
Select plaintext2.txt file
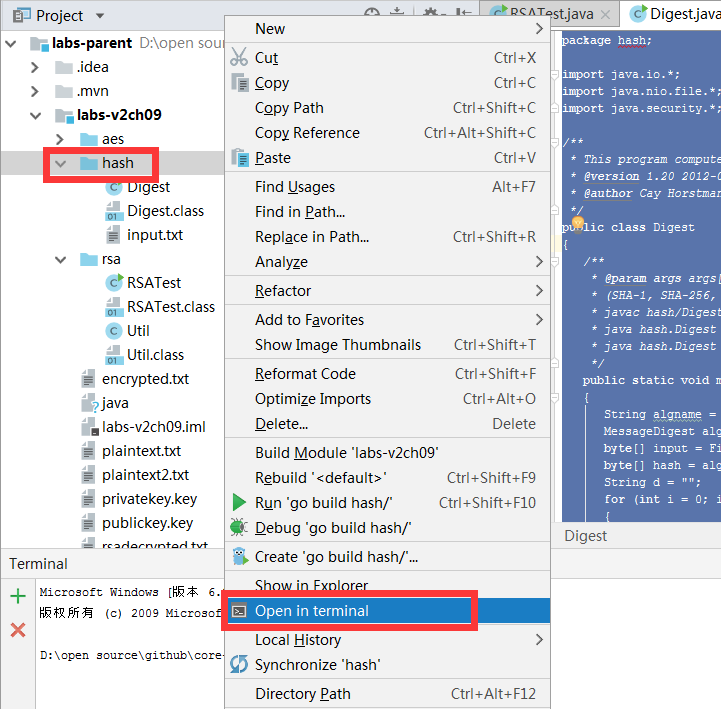145,475
